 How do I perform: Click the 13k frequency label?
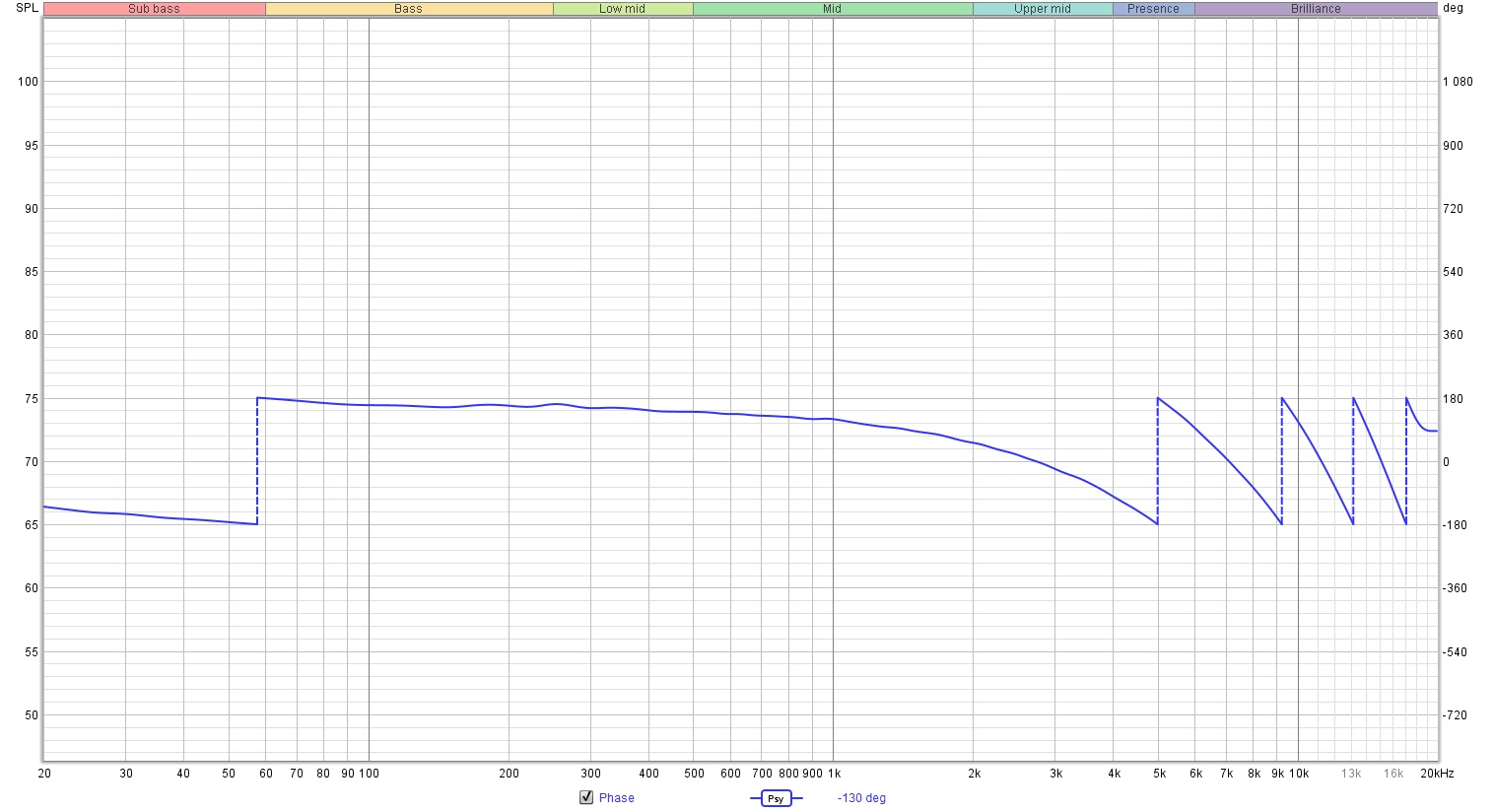point(1351,774)
